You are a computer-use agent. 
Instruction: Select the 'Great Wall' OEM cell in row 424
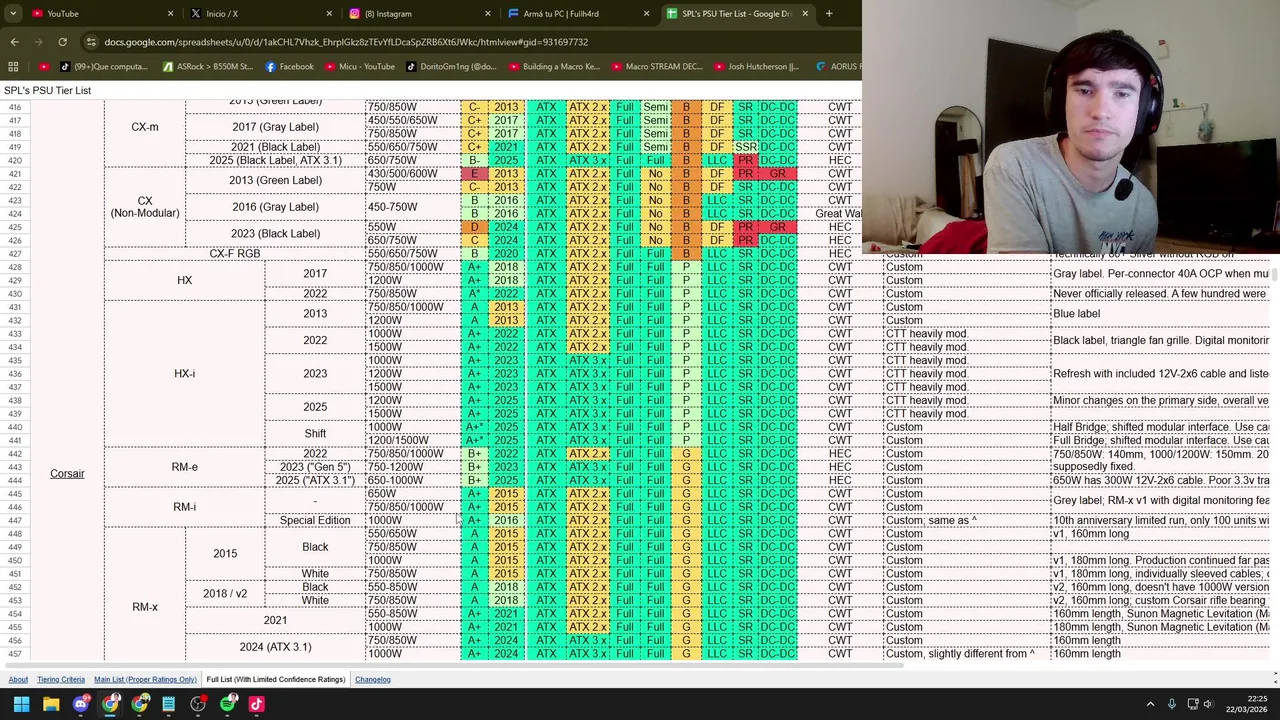pos(838,214)
